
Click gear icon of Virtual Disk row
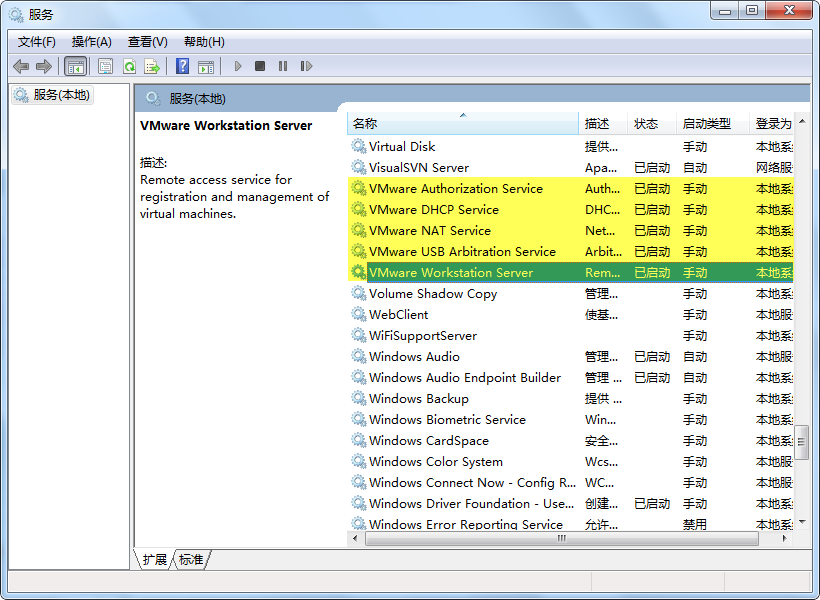pos(358,146)
